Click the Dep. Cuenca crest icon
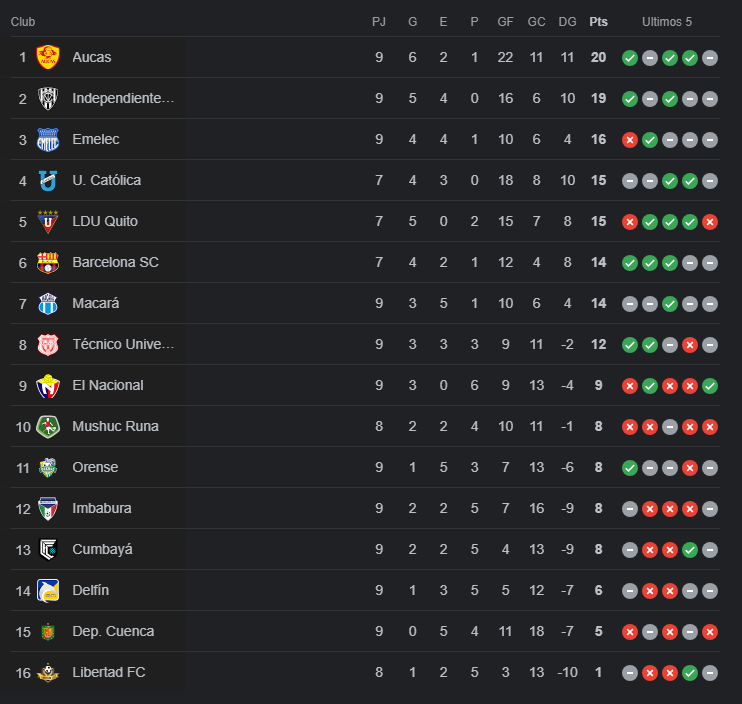Screen dimensions: 742x704 click(x=48, y=631)
